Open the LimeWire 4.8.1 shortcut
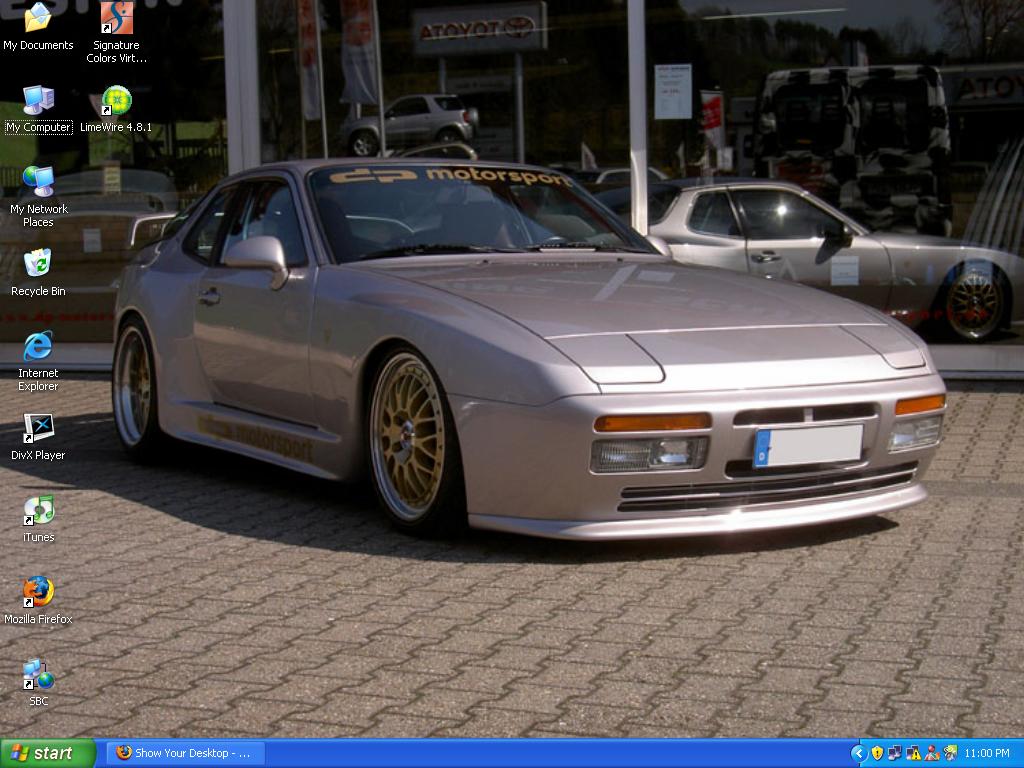1024x768 pixels. [116, 100]
